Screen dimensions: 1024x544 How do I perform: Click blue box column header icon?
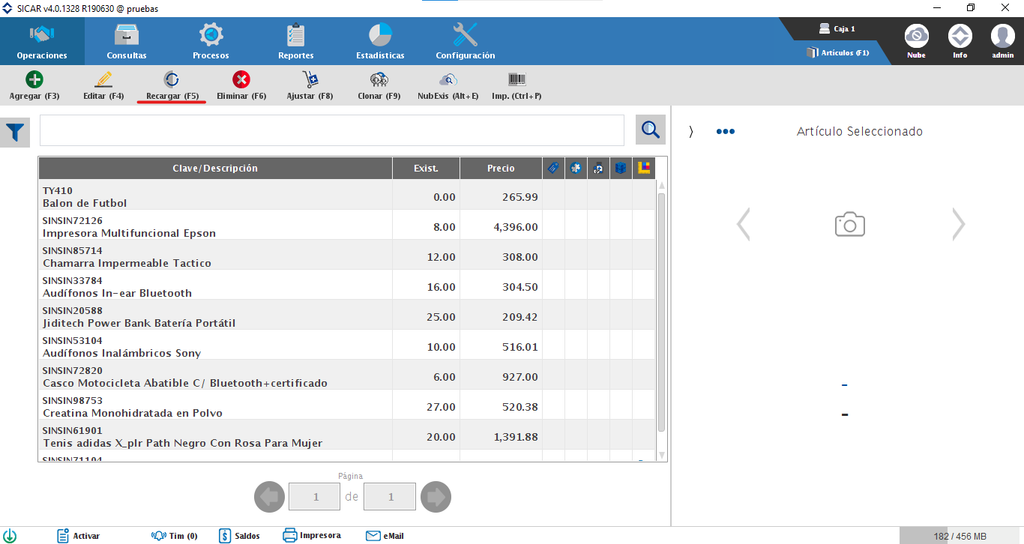[x=620, y=168]
